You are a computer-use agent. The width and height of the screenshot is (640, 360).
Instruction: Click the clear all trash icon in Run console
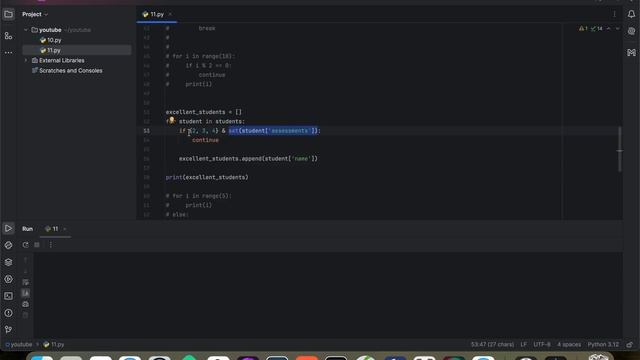pyautogui.click(x=25, y=315)
